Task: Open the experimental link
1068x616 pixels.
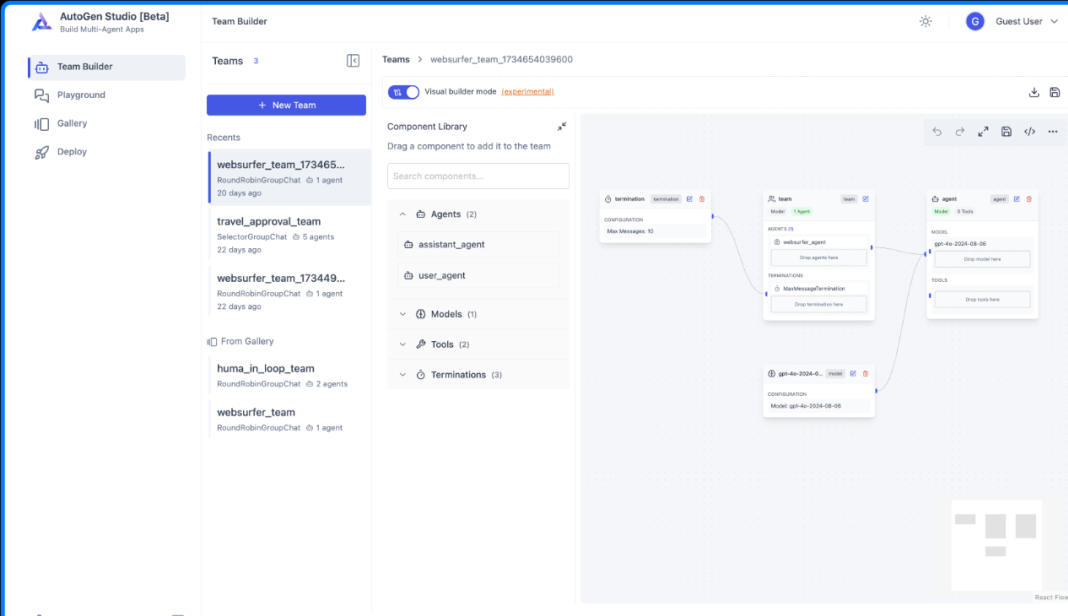Action: [527, 91]
